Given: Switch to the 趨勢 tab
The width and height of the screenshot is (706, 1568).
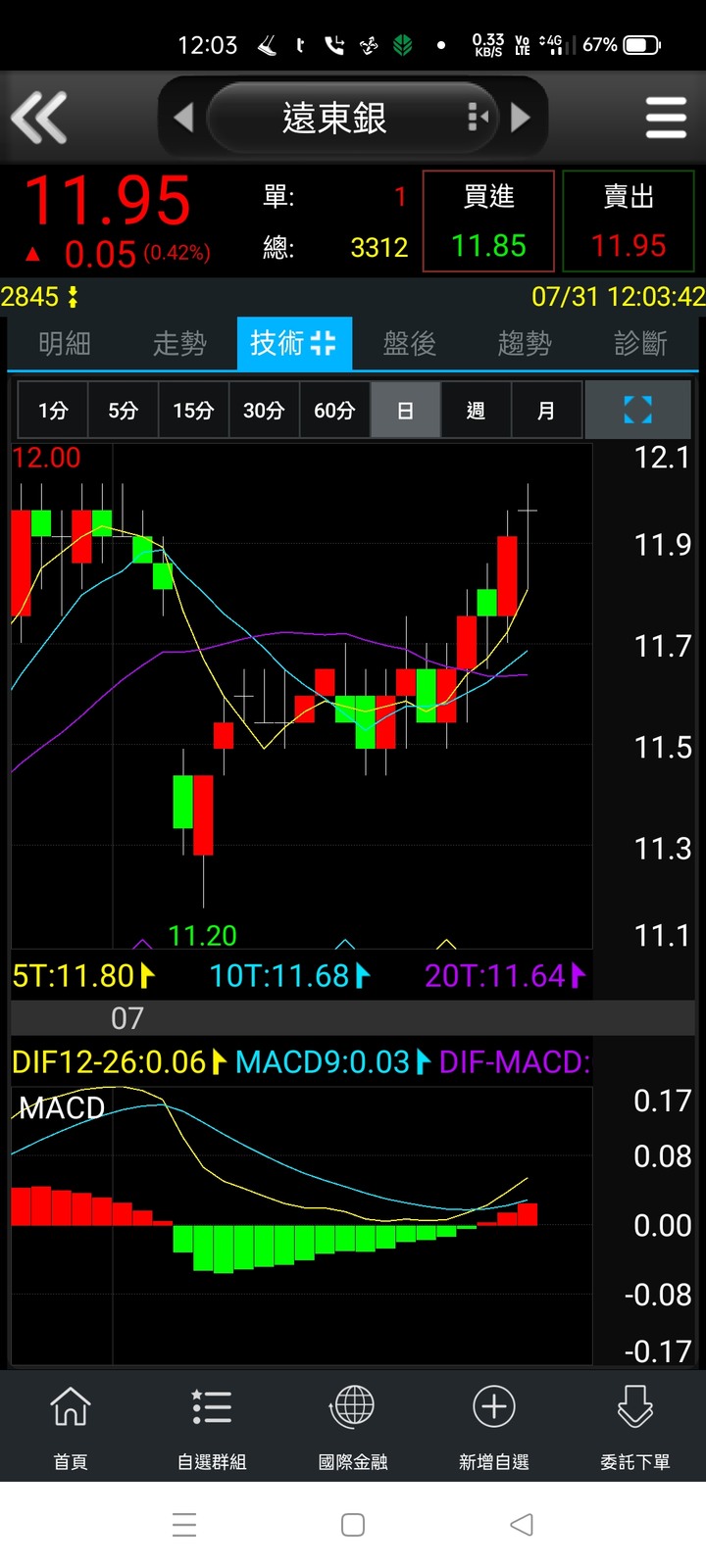Looking at the screenshot, I should pos(525,343).
